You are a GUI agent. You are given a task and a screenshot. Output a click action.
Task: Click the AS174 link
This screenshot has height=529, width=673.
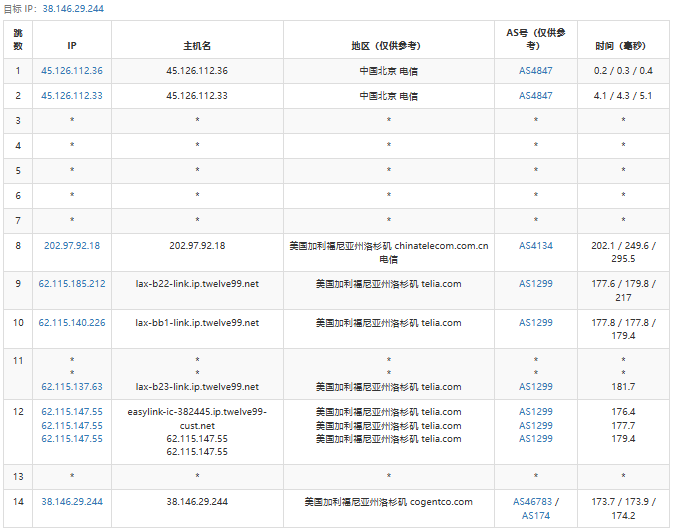coord(535,516)
